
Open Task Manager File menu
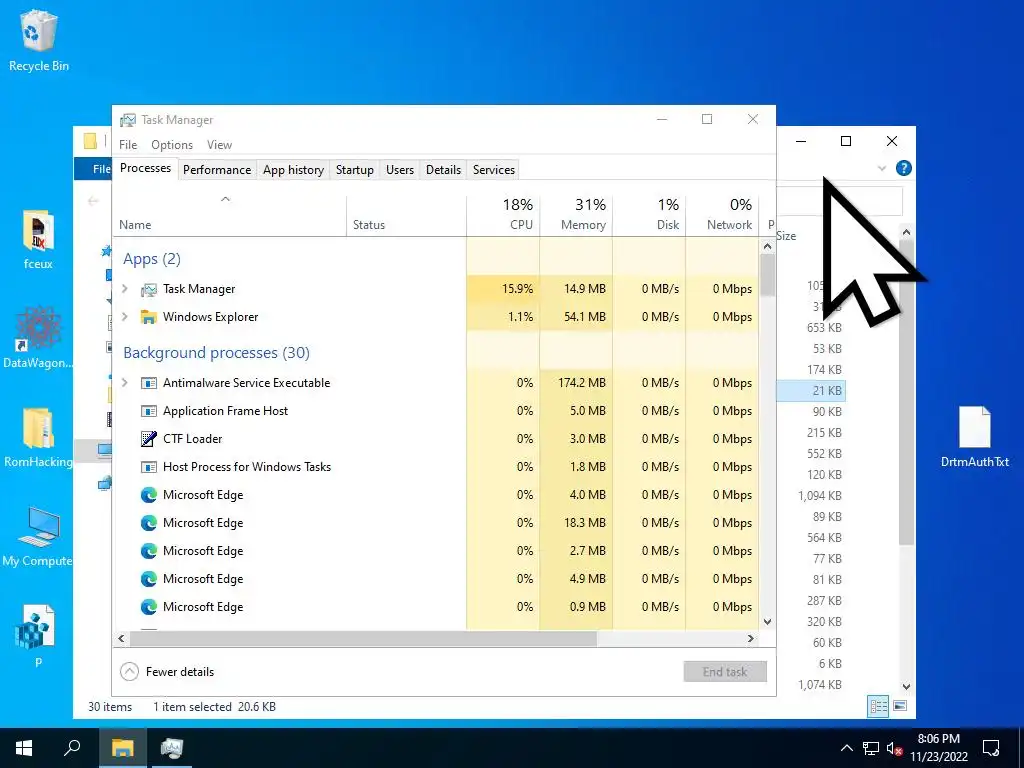[128, 145]
